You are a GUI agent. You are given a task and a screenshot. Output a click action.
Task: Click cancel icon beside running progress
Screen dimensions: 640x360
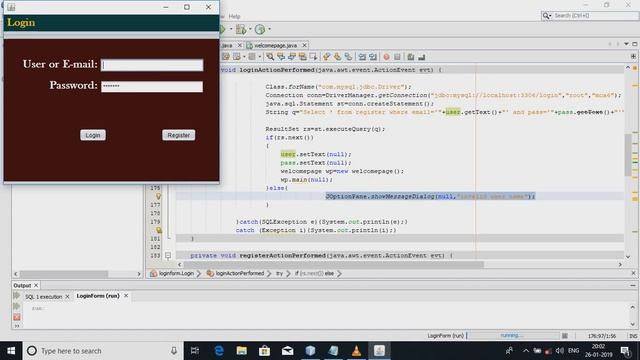[564, 336]
